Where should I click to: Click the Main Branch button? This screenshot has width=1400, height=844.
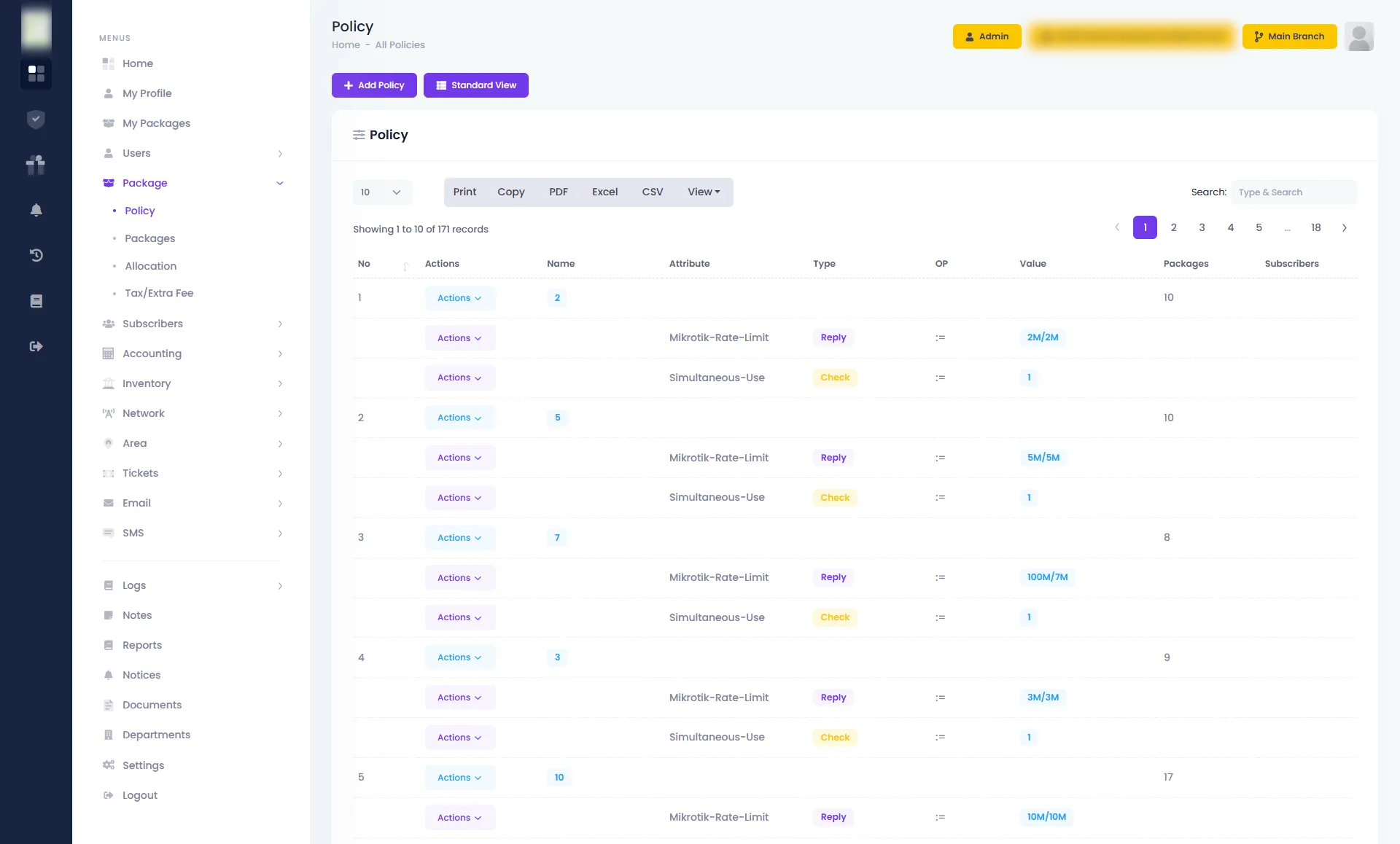(1289, 36)
